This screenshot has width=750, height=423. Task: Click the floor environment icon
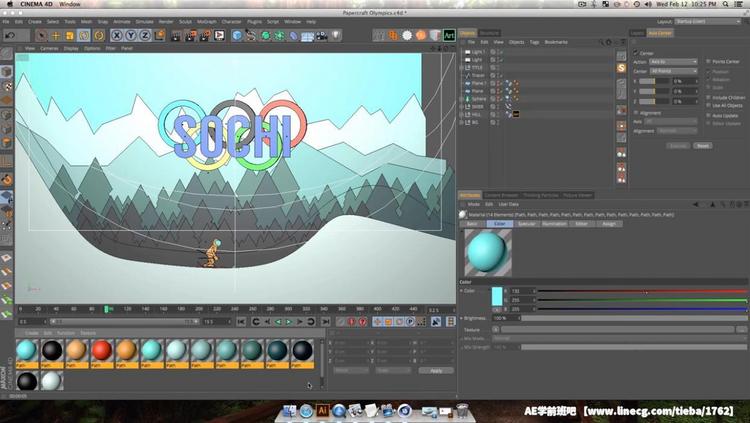tap(307, 35)
